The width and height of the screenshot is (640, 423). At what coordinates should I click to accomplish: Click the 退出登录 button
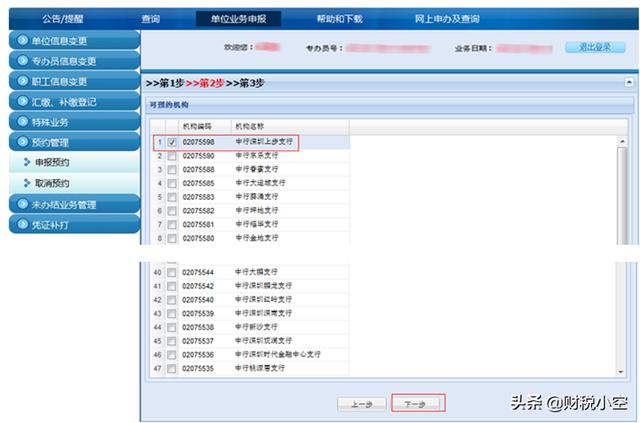pyautogui.click(x=595, y=47)
